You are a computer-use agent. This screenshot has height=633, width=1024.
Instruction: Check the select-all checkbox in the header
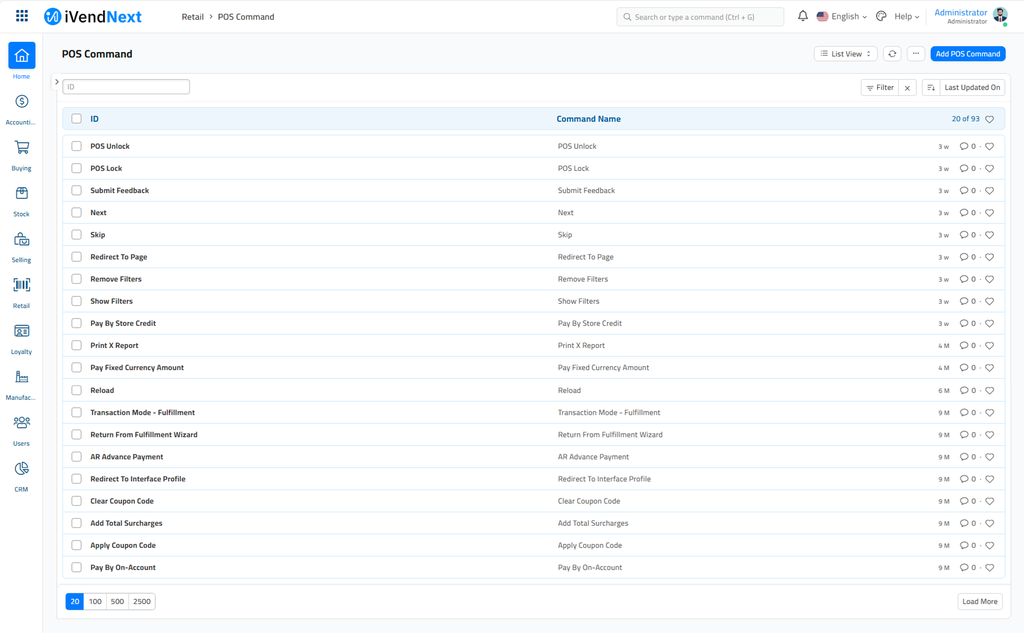coord(76,118)
